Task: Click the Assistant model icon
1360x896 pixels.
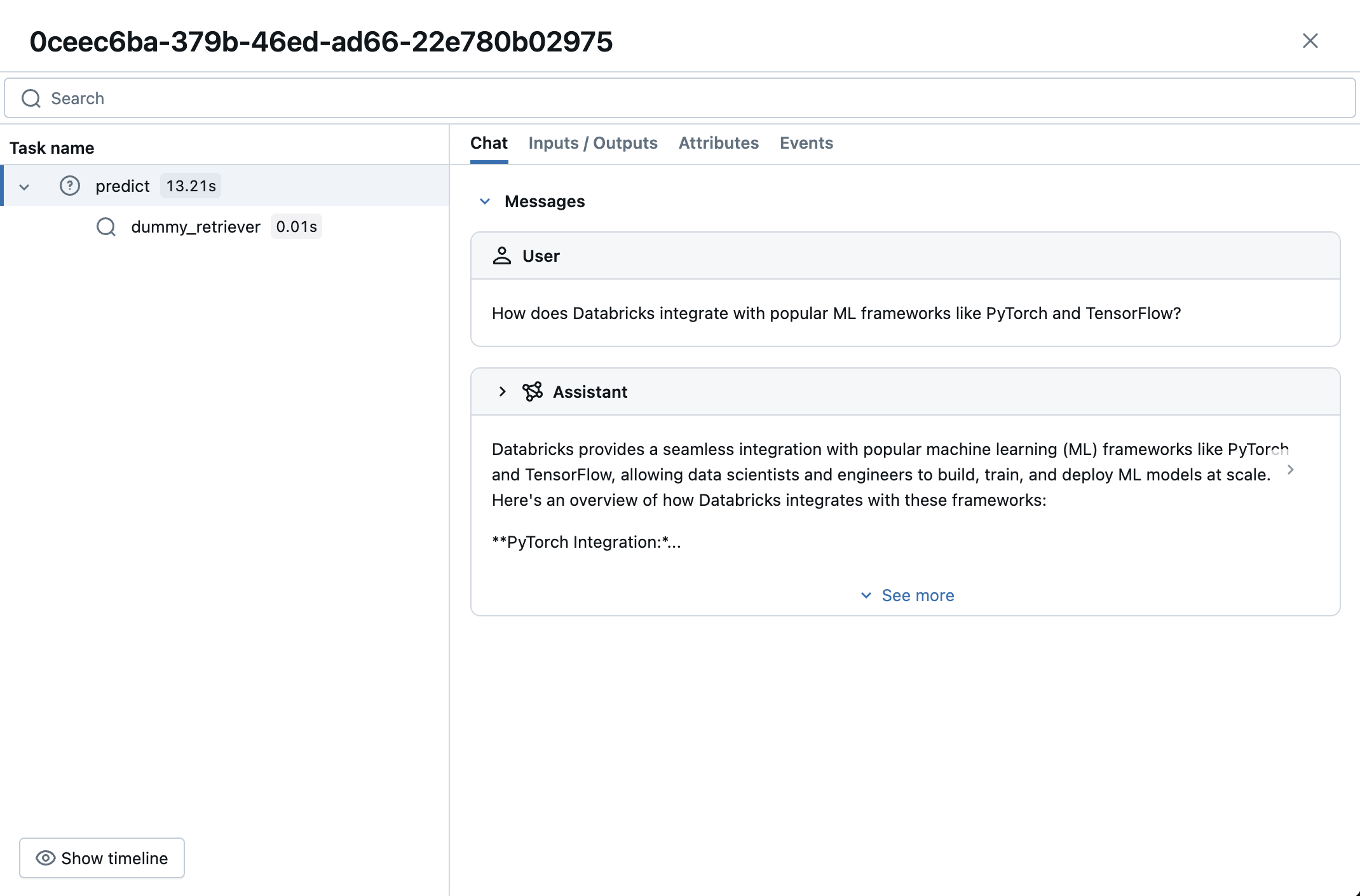Action: [533, 391]
